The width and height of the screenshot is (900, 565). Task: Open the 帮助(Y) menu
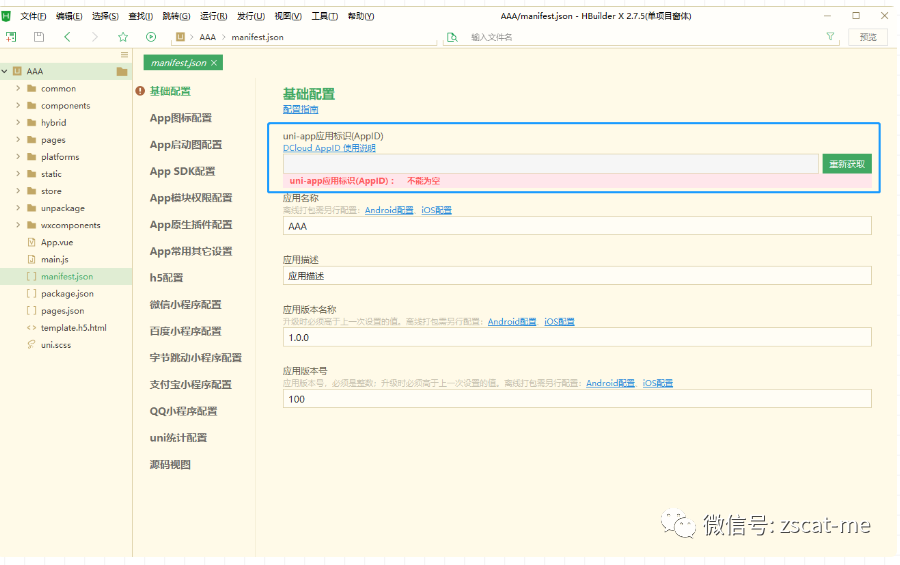tap(361, 16)
